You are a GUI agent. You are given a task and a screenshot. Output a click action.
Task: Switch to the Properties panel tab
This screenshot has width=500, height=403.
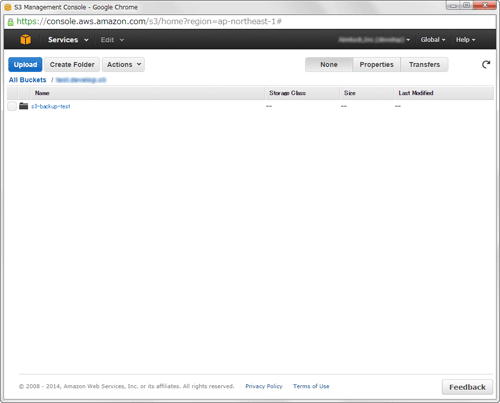tap(376, 65)
